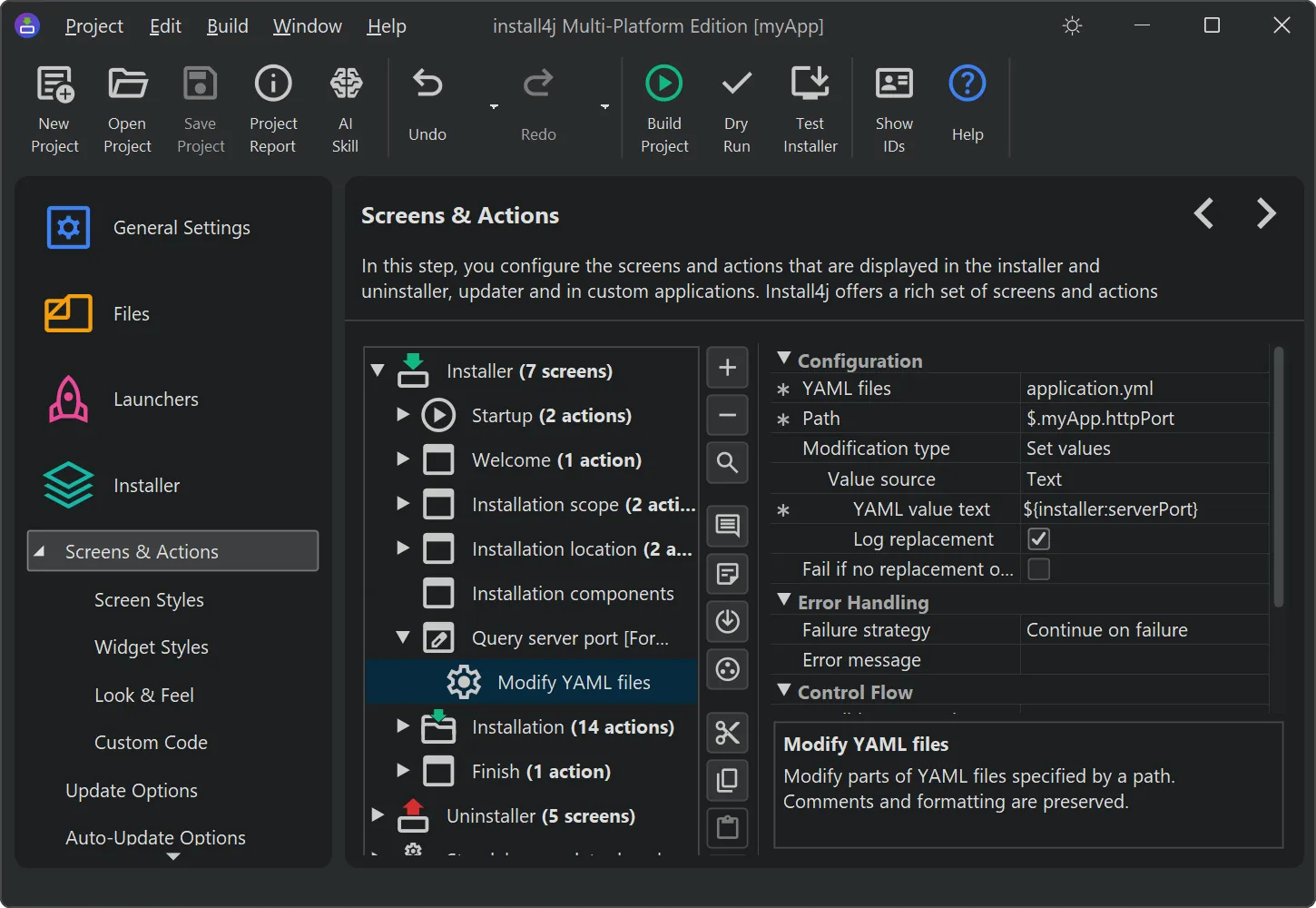Click the comment bubble icon button
Image resolution: width=1316 pixels, height=908 pixels.
click(x=727, y=527)
